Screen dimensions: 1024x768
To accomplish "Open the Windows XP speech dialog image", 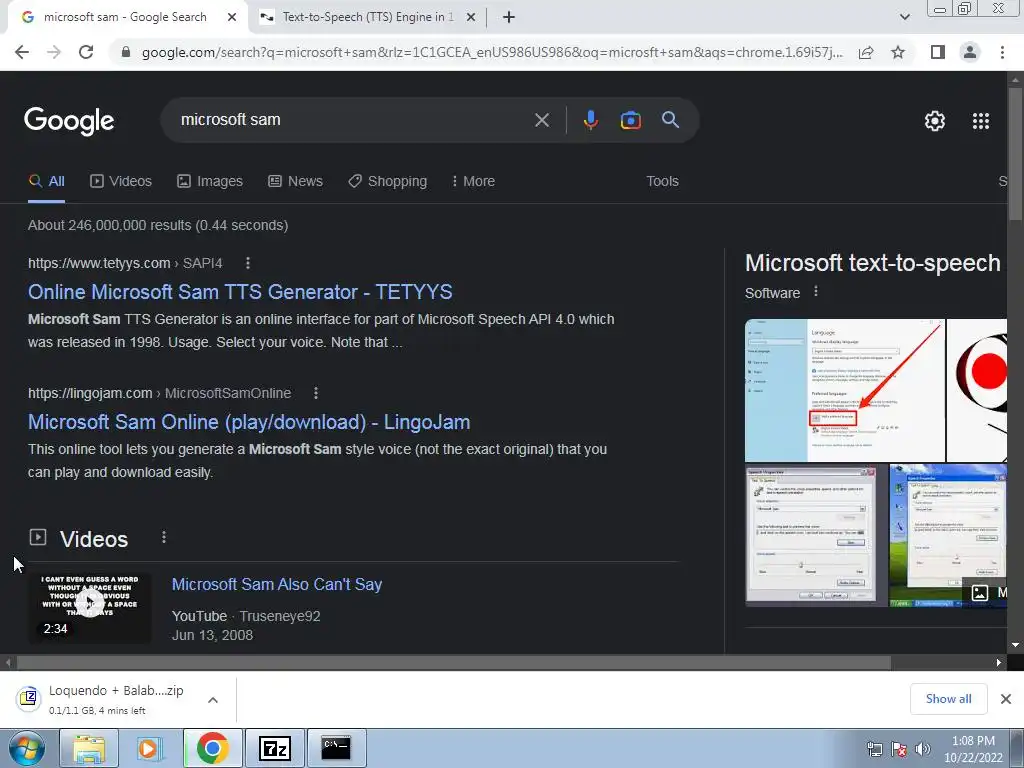I will 948,536.
